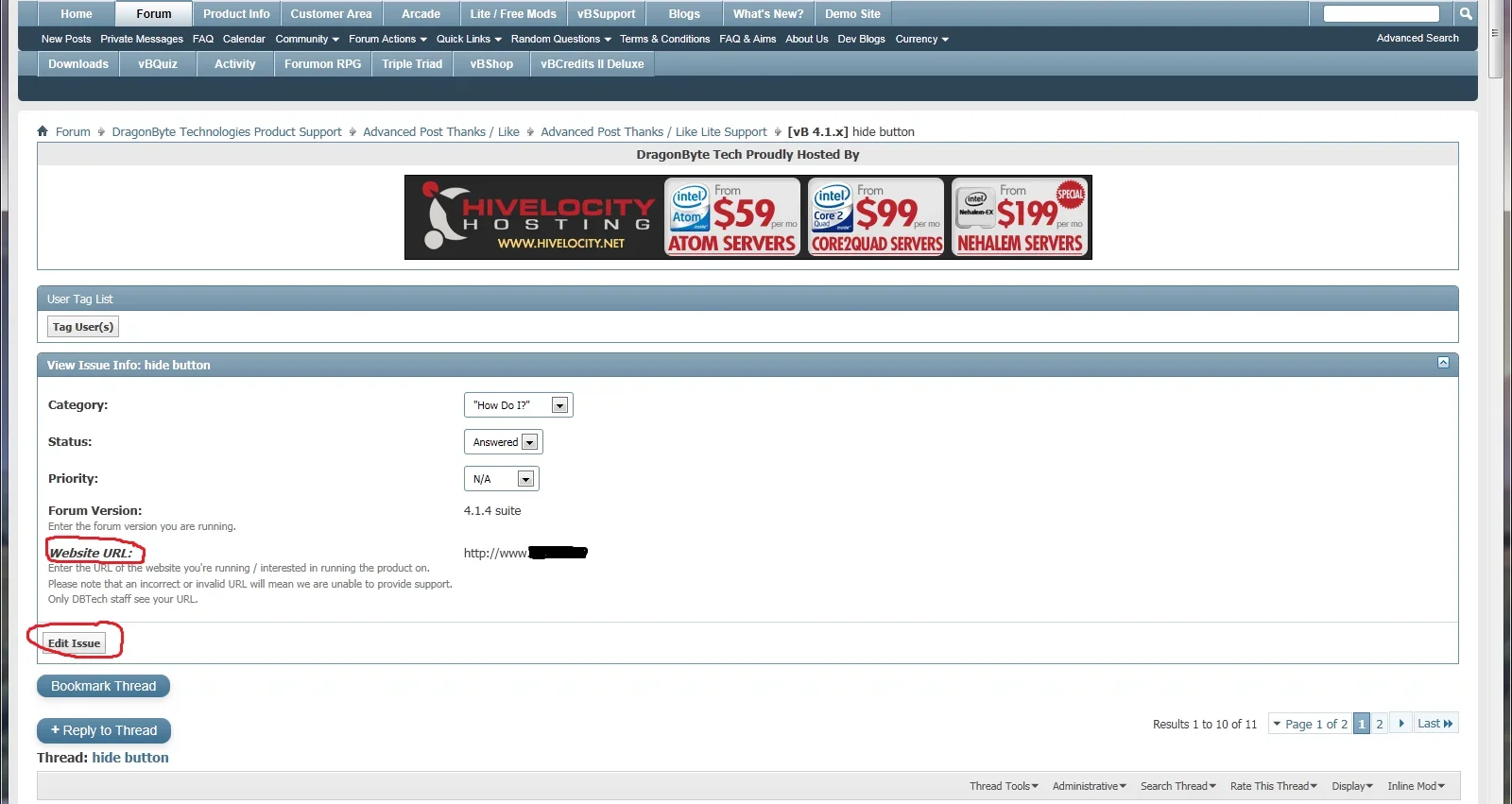This screenshot has width=1512, height=804.
Task: Open the Downloads tab
Action: tap(78, 64)
